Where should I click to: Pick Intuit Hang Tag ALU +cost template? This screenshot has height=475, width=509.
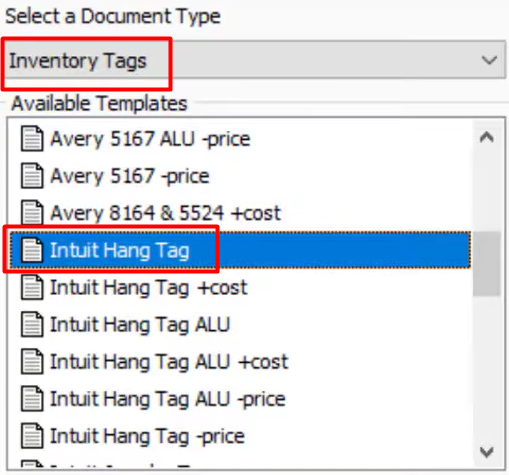tap(169, 362)
